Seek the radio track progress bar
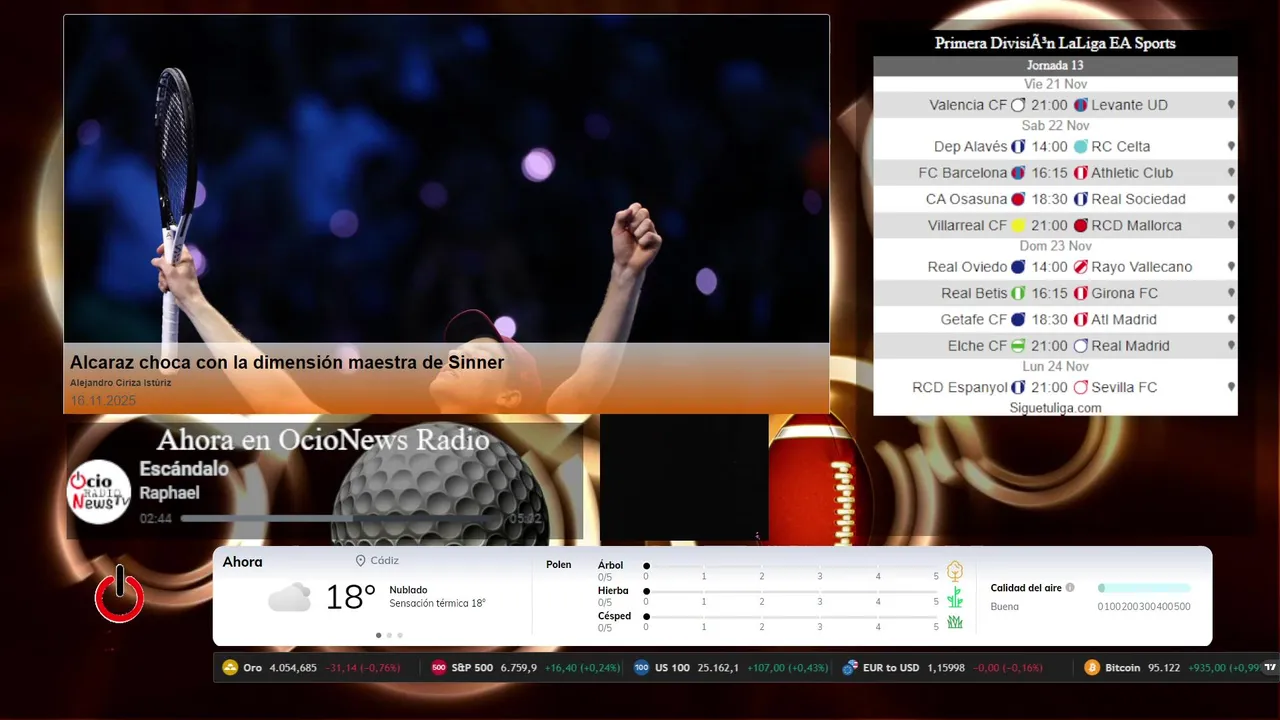Viewport: 1280px width, 720px height. 343,519
